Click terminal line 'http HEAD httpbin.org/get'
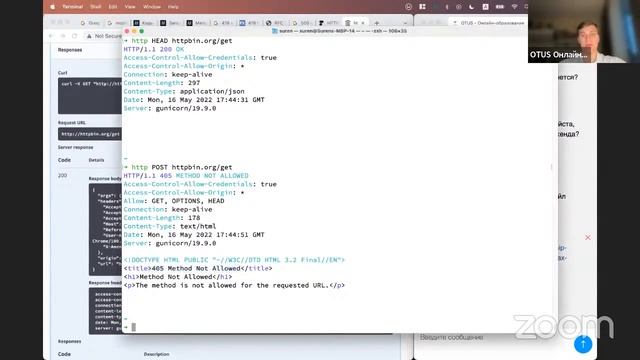 (x=178, y=41)
